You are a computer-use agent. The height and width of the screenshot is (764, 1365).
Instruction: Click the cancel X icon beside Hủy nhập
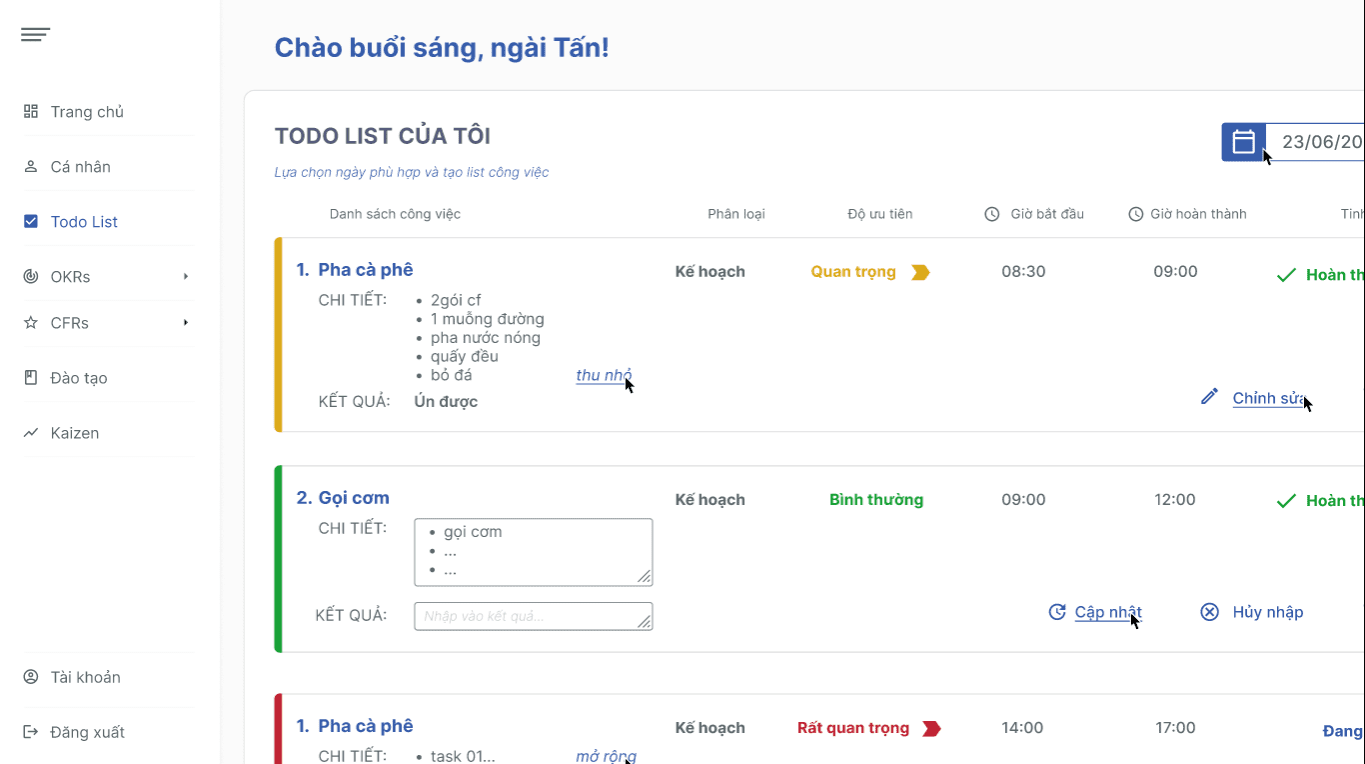click(x=1209, y=612)
